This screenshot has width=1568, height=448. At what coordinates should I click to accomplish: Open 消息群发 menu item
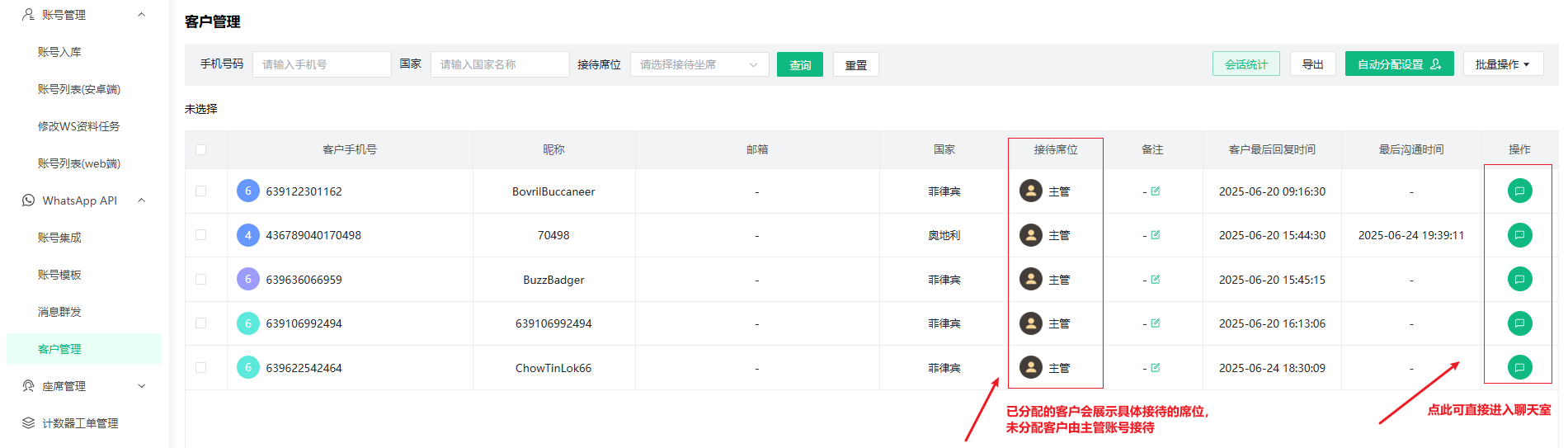(x=59, y=312)
